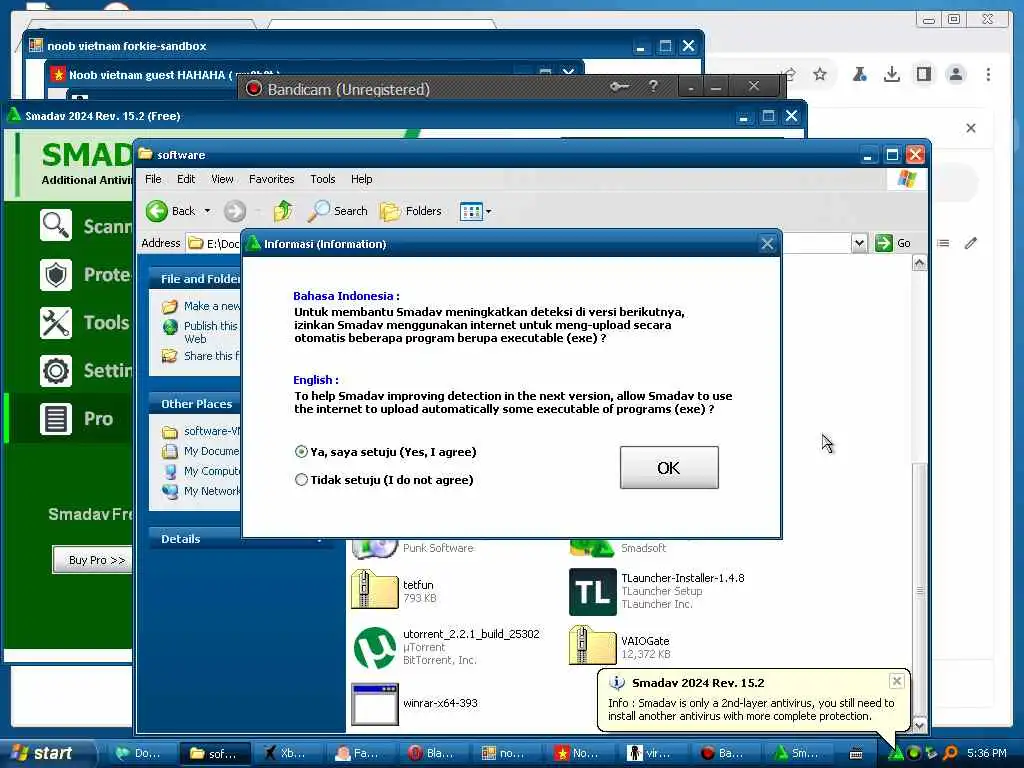Screen dimensions: 1024x768
Task: Open Chrome profile avatar icon
Action: pyautogui.click(x=955, y=74)
